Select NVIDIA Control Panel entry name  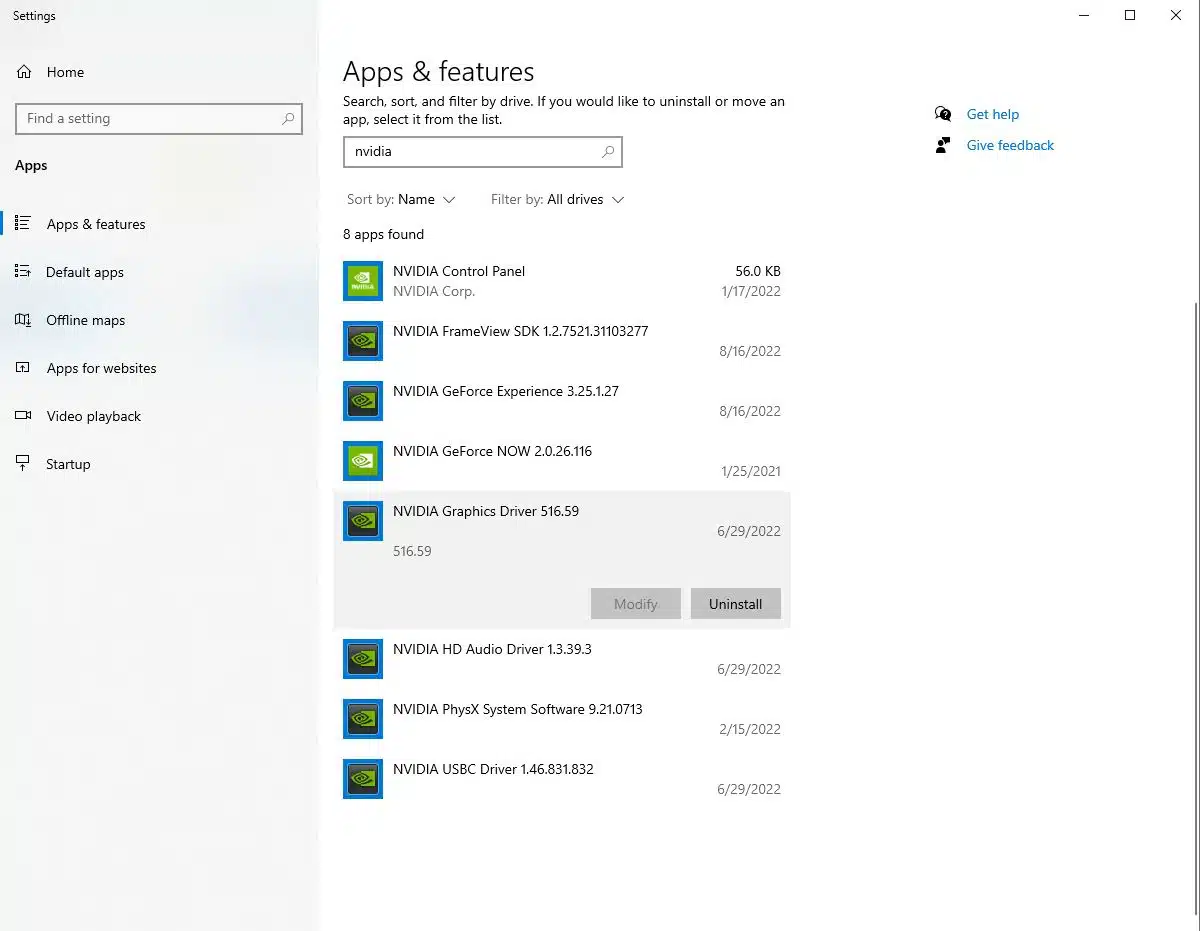(459, 271)
